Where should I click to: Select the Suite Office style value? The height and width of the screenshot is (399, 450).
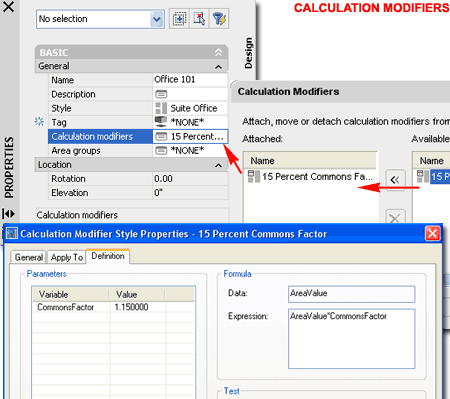click(x=194, y=108)
